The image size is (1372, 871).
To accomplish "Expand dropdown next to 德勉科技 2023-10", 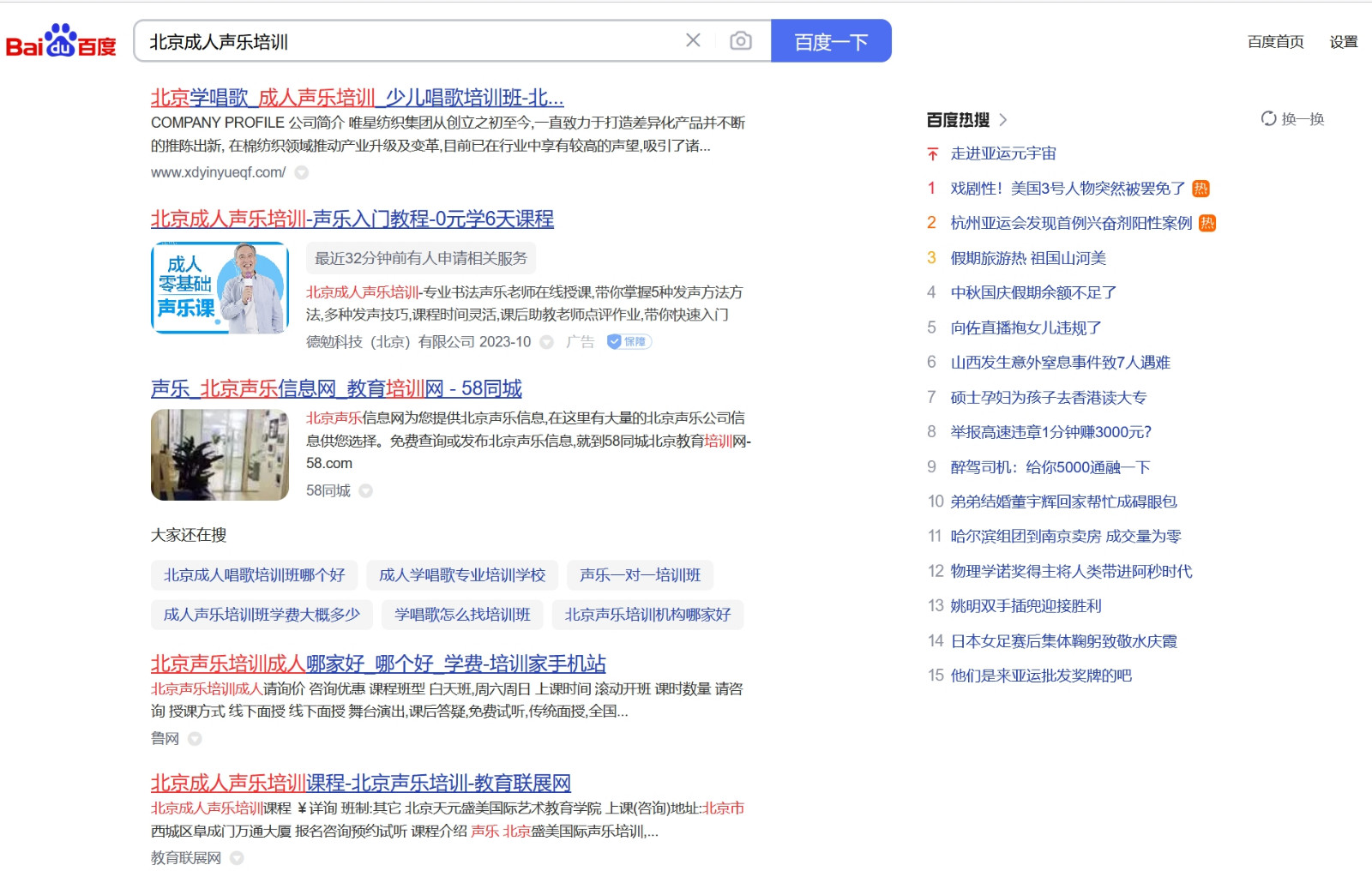I will click(x=547, y=342).
